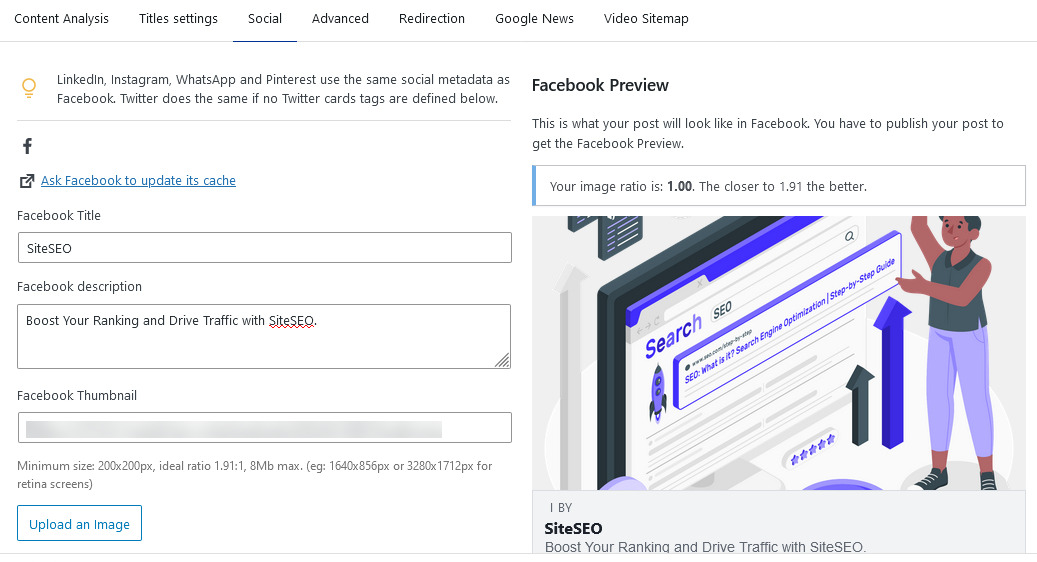Open the Content Analysis tab
This screenshot has width=1037, height=562.
(62, 19)
